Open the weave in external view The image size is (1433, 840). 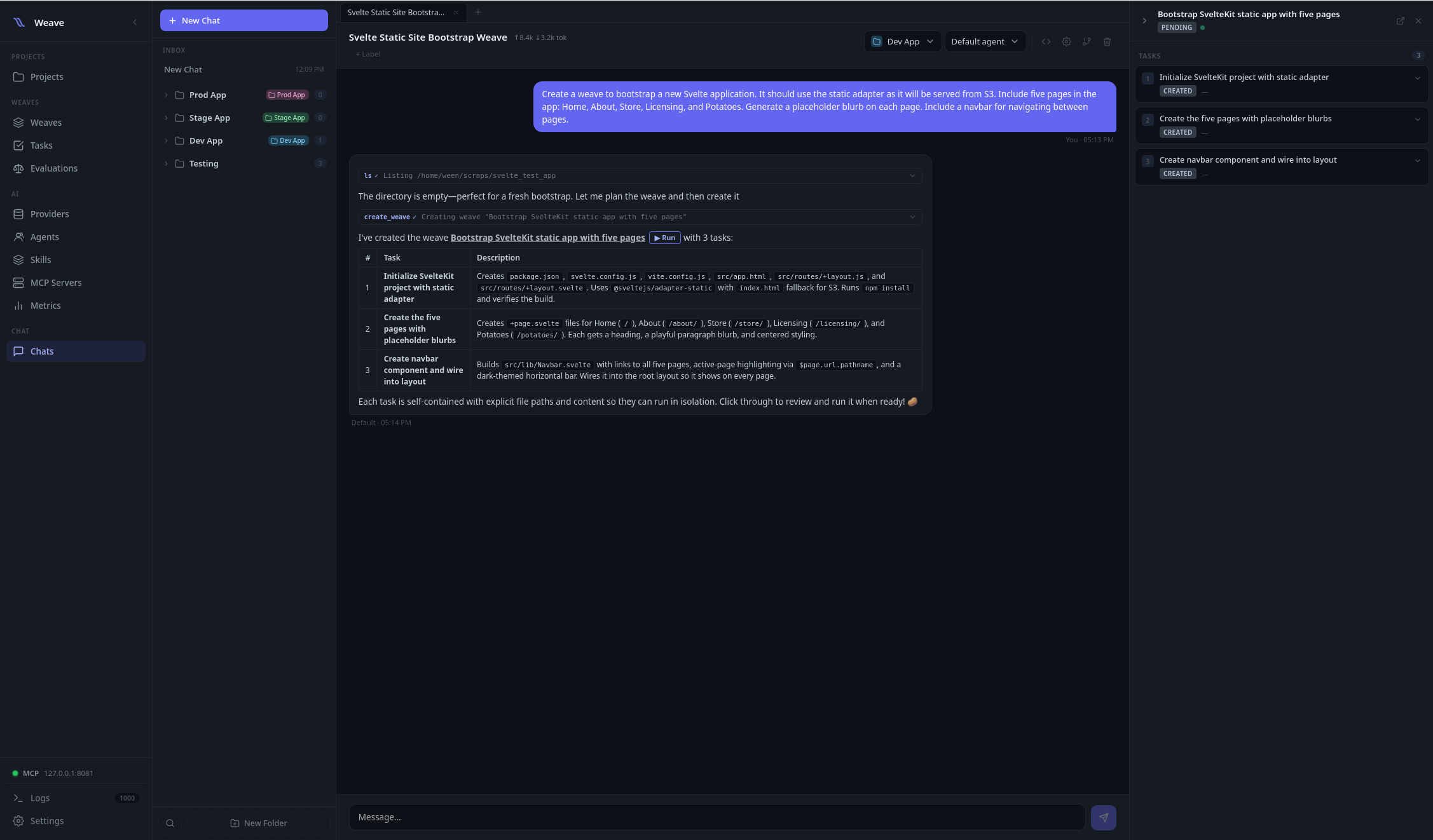coord(1400,21)
